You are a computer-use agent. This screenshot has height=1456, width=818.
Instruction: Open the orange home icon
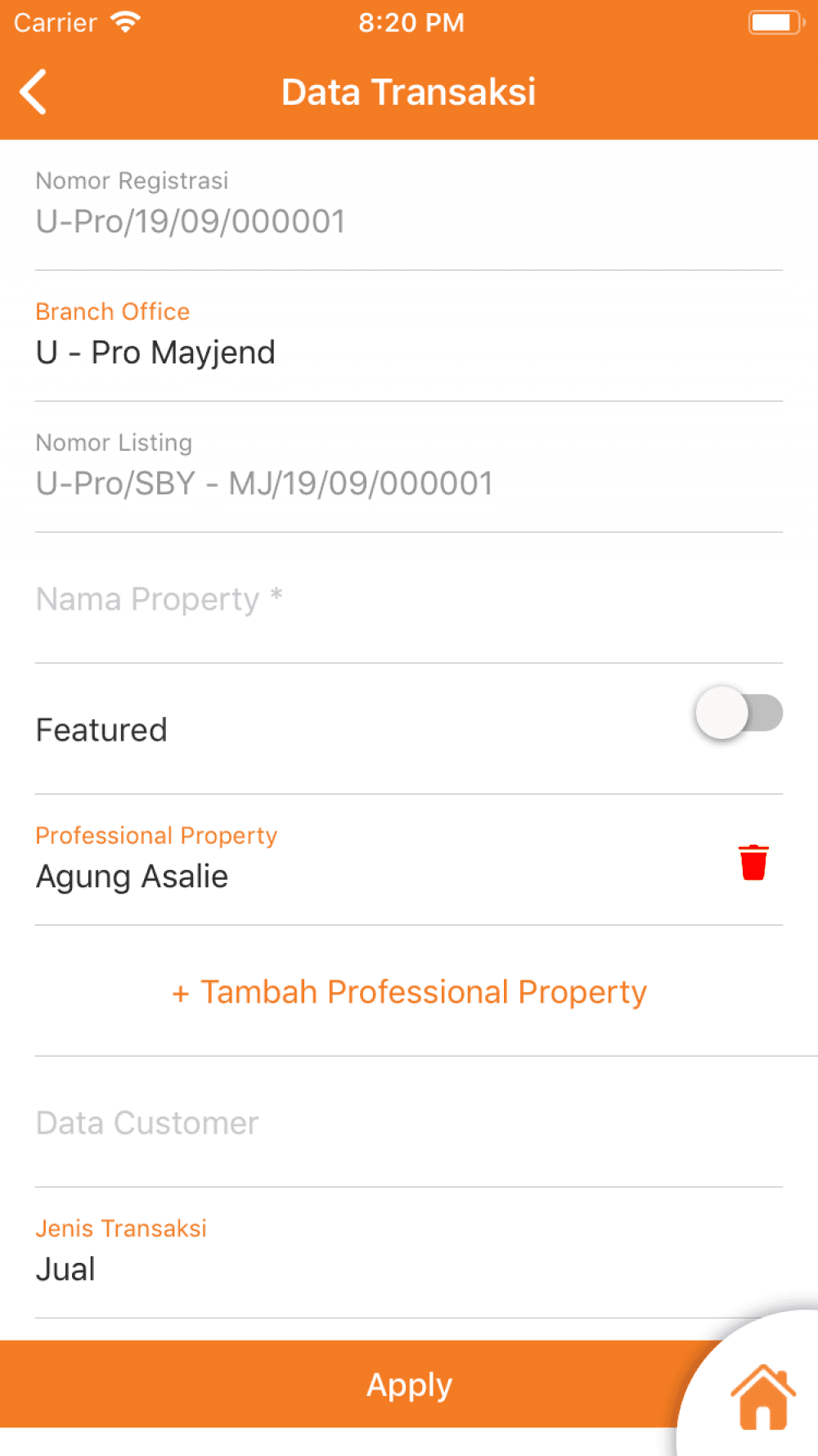pyautogui.click(x=762, y=1397)
